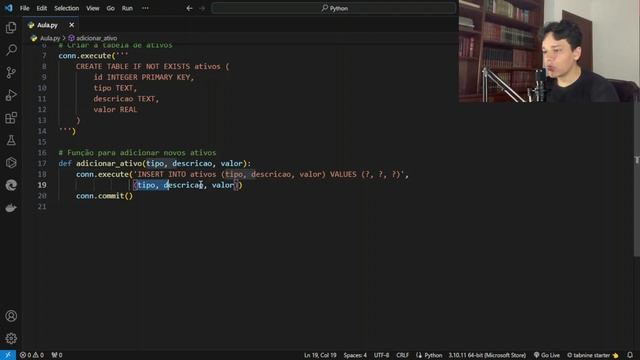Open the Docker whale view
This screenshot has height=360, width=640.
click(x=11, y=208)
